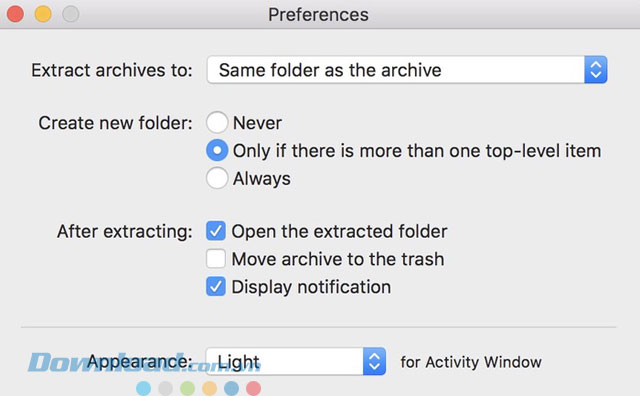Enable 'Move archive to the trash' checkbox
The height and width of the screenshot is (396, 640).
tap(216, 259)
